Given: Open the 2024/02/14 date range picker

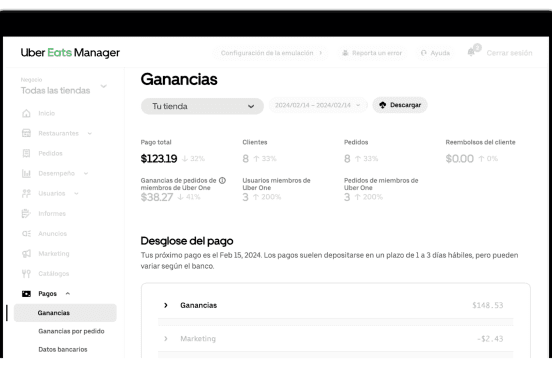Looking at the screenshot, I should (x=318, y=105).
